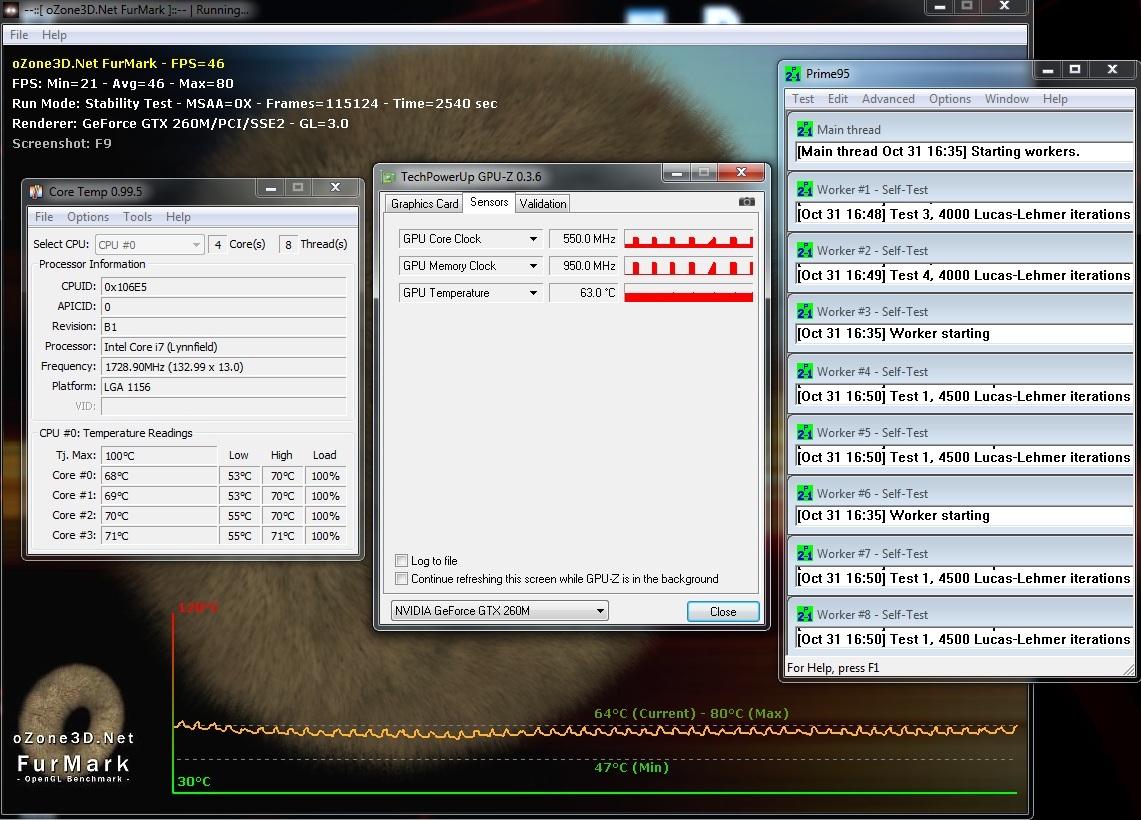Image resolution: width=1141 pixels, height=820 pixels.
Task: Open the Core Temp File menu
Action: (44, 217)
